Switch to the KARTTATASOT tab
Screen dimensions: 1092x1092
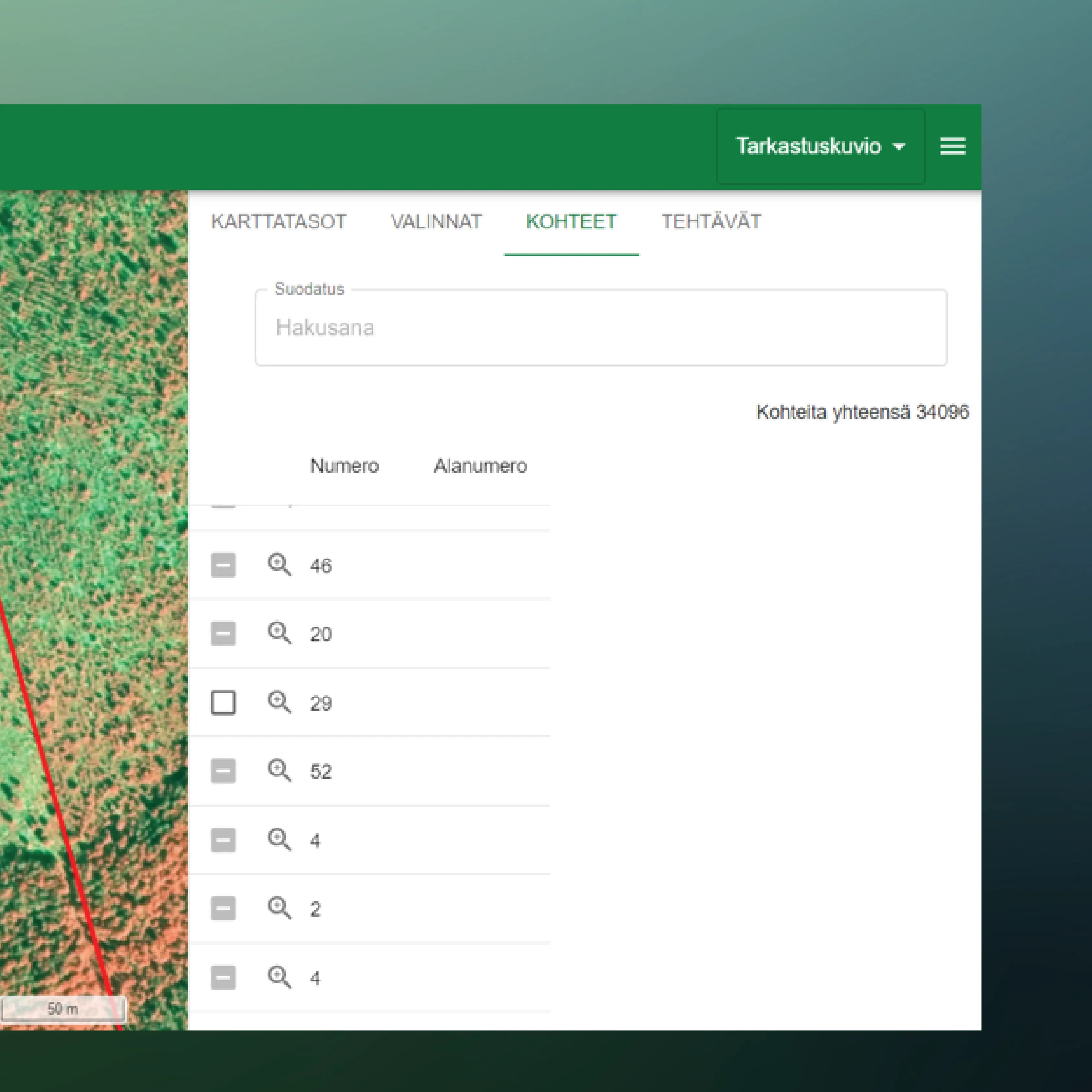point(279,222)
